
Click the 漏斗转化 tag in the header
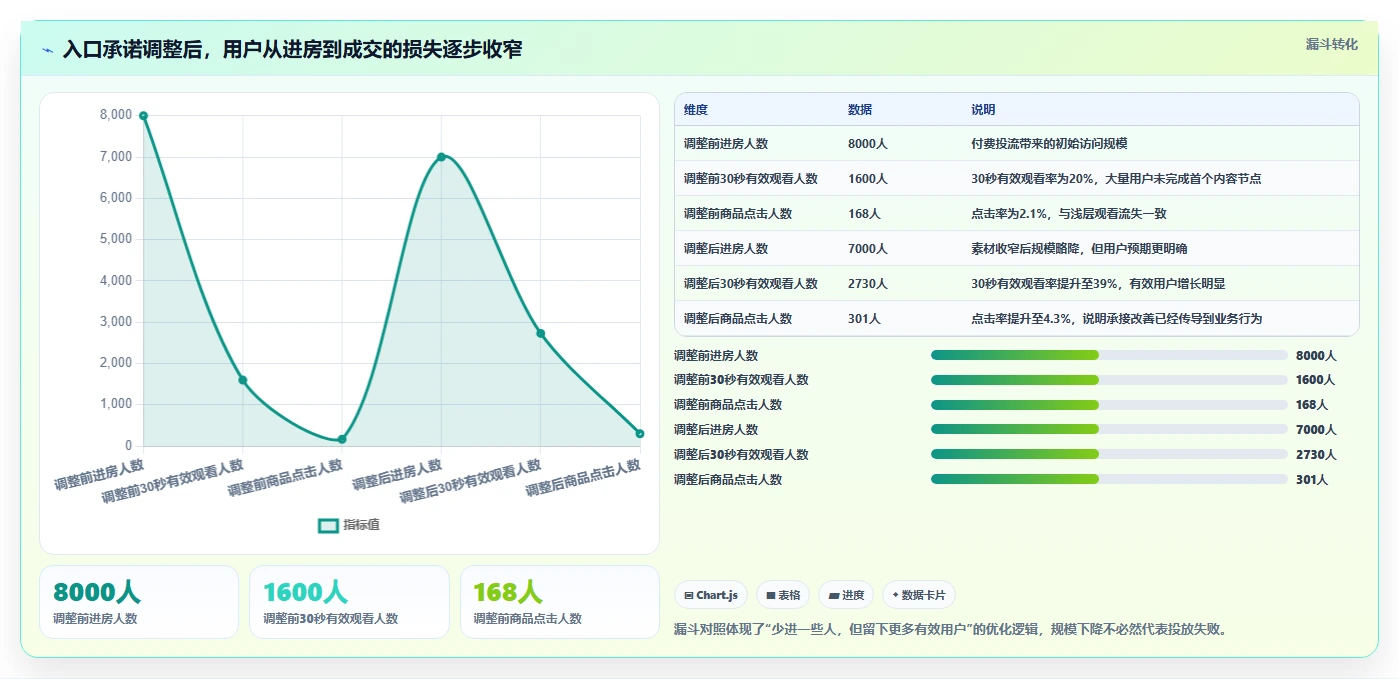1331,45
